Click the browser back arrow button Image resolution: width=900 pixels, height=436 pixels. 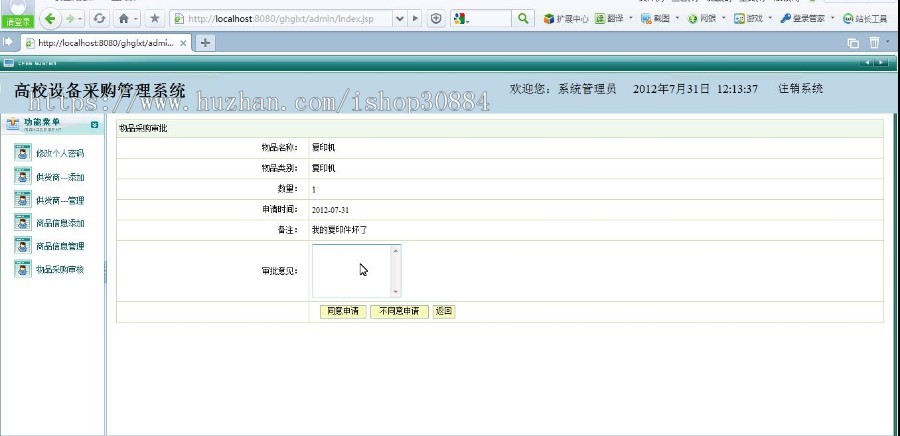[x=50, y=18]
